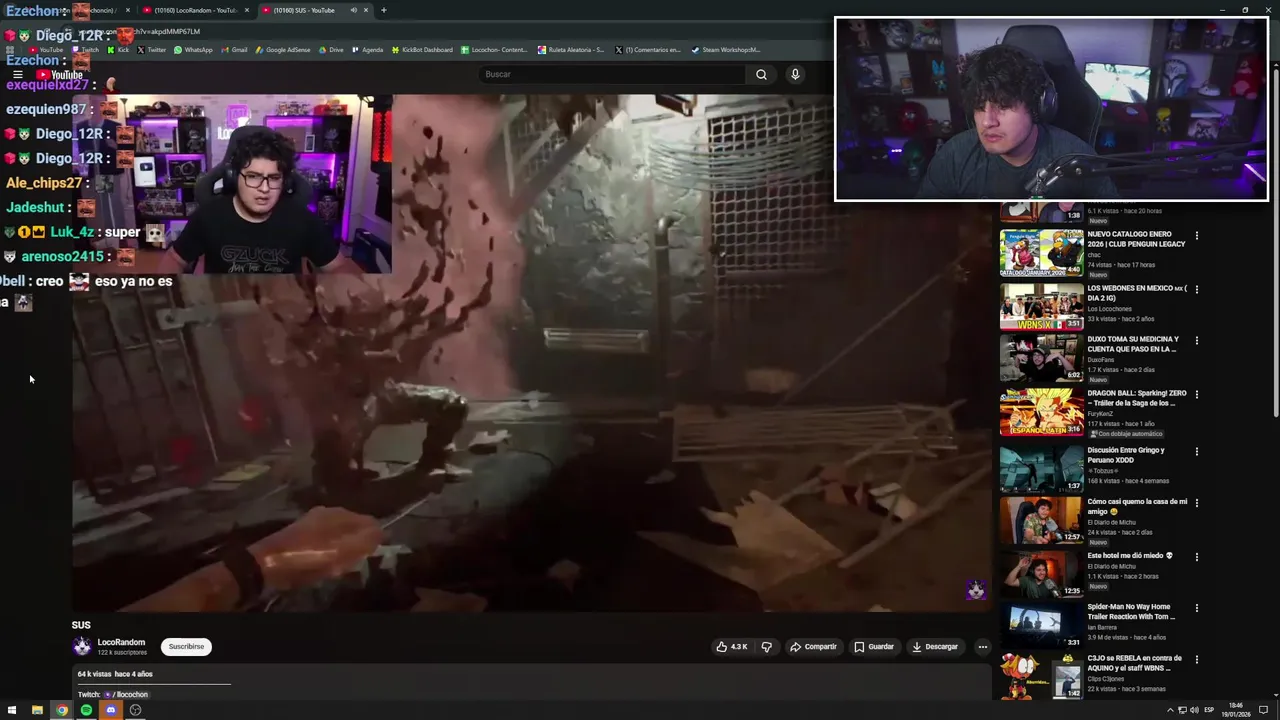Switch to SUS YouTube tab
The image size is (1280, 720).
(315, 10)
